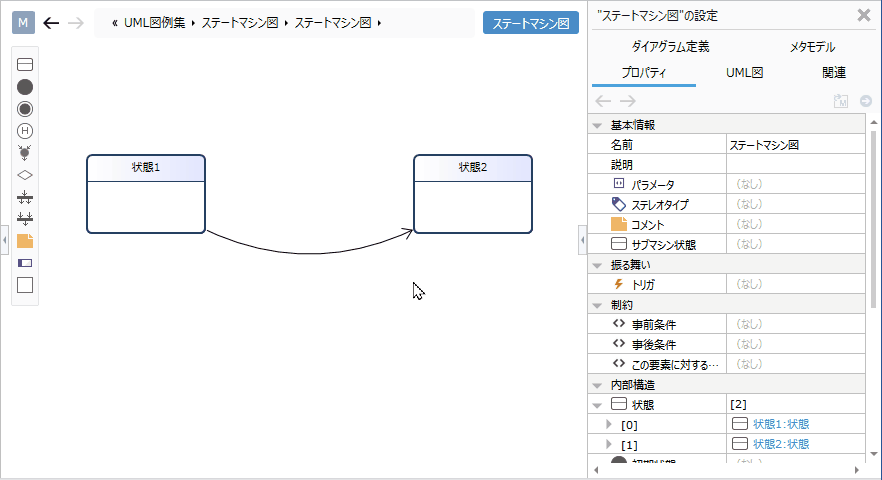Expand the [1] state entry
The width and height of the screenshot is (882, 480).
609,445
